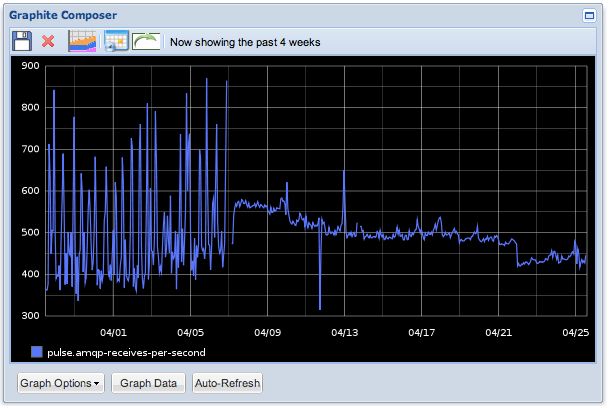Save the graph with the floppy disk icon
The height and width of the screenshot is (408, 609).
[x=22, y=41]
